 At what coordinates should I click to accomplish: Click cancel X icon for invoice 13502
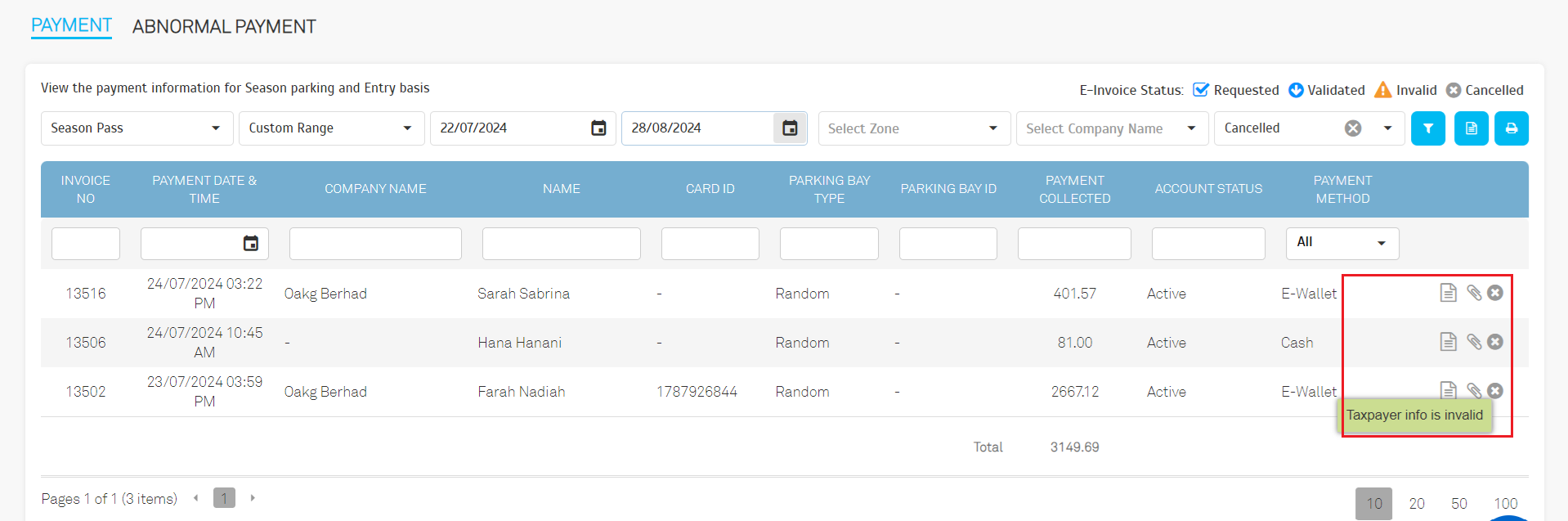1495,391
